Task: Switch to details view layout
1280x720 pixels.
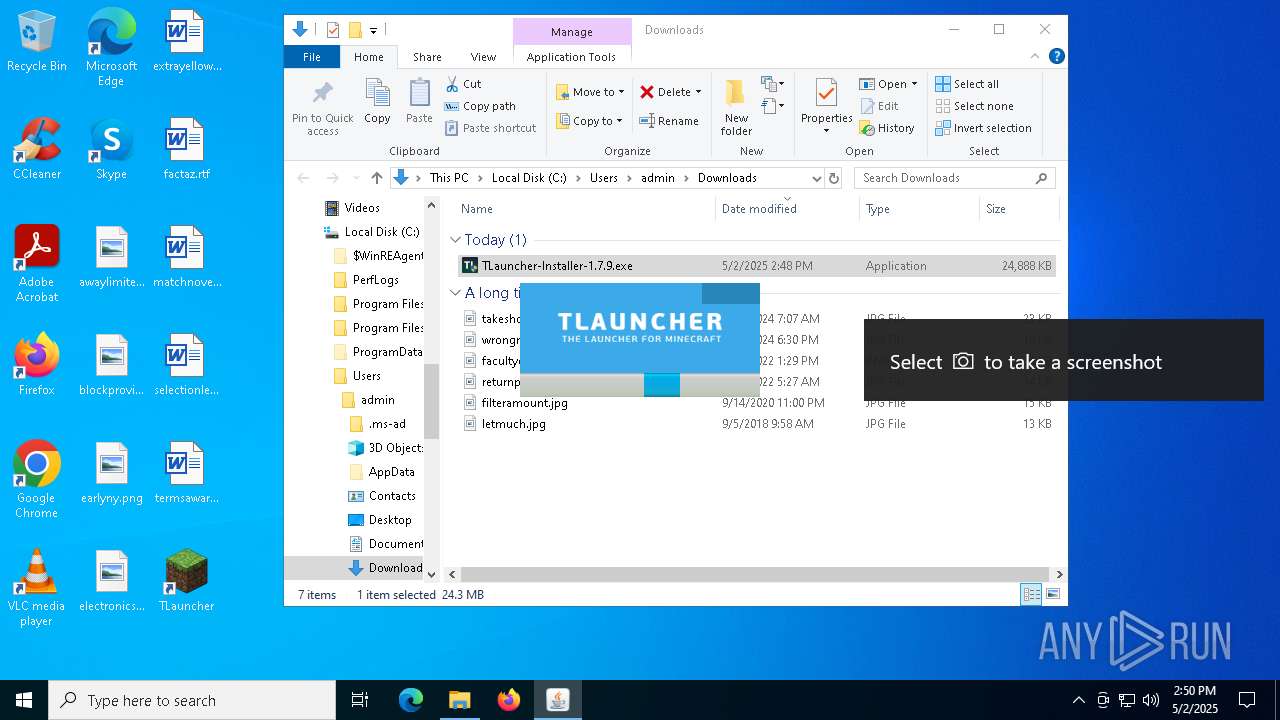Action: pyautogui.click(x=1031, y=595)
